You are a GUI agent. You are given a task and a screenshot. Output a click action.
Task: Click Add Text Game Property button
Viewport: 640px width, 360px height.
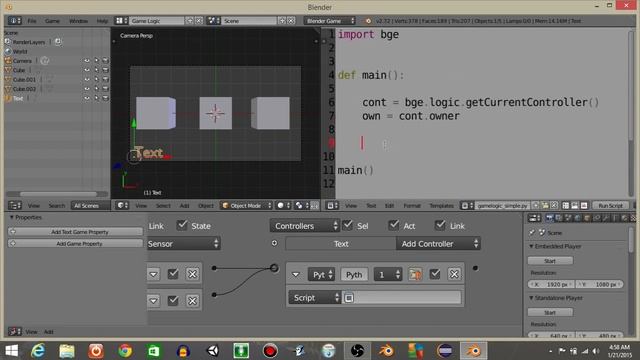coord(76,232)
